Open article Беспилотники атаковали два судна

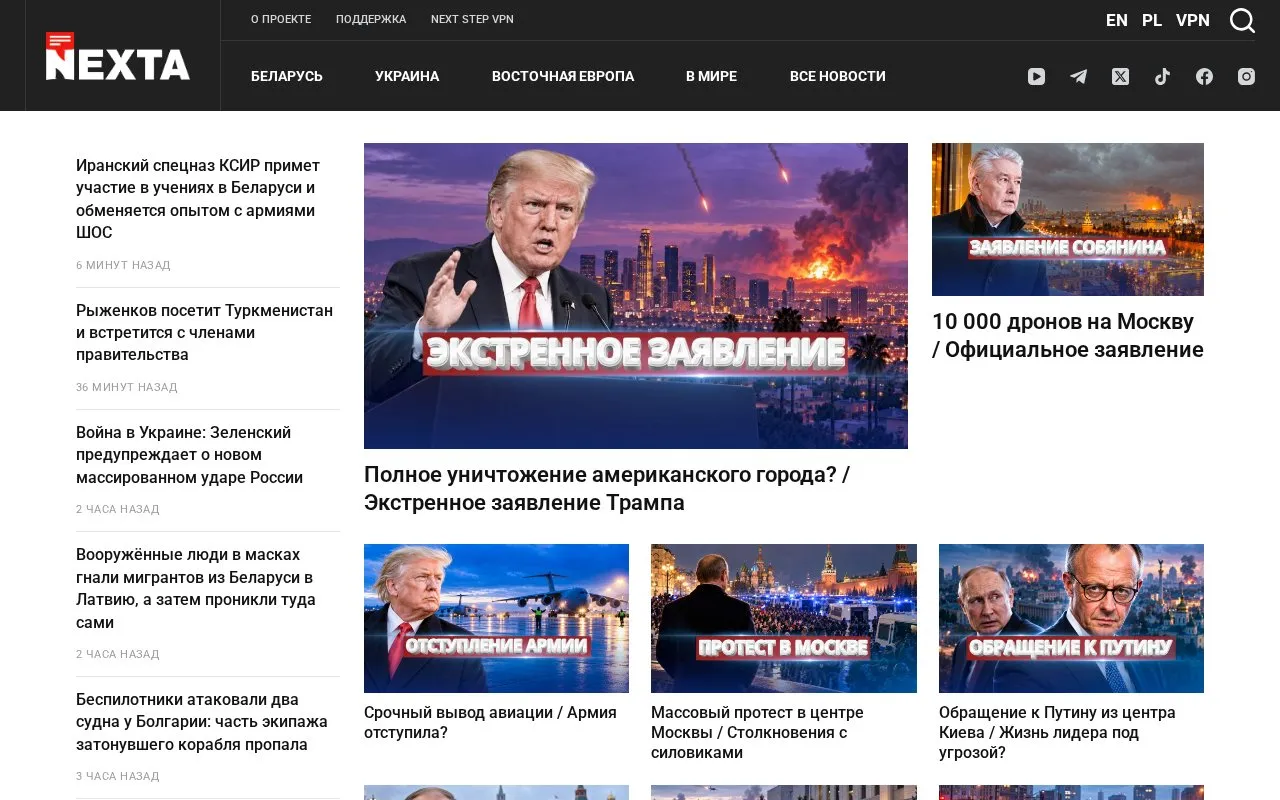(x=202, y=722)
